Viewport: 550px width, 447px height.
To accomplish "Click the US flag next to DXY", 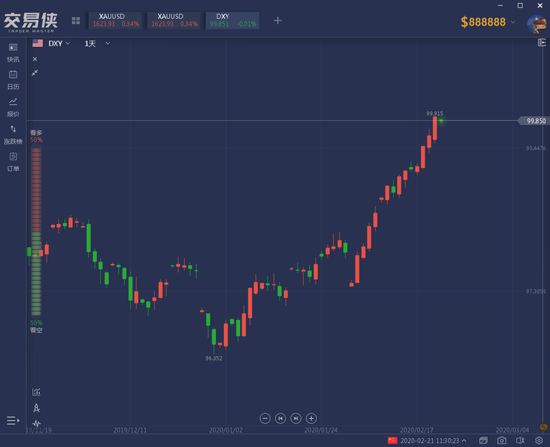I will [x=38, y=43].
